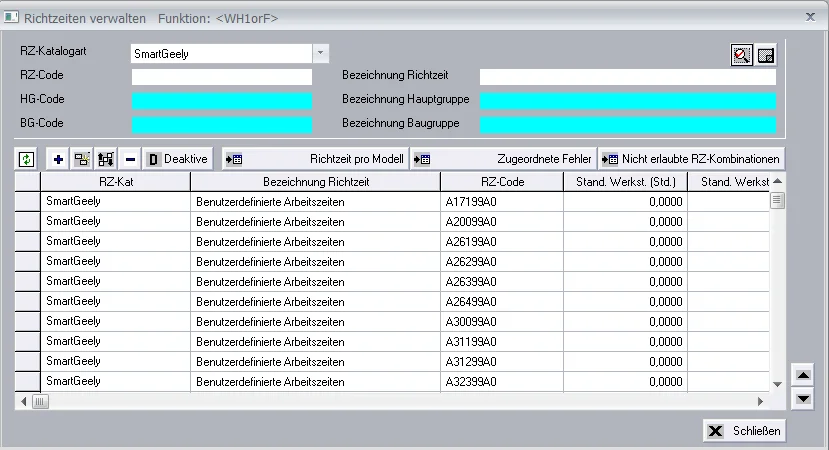This screenshot has height=450, width=829.
Task: Open Richtzeit pro Modell
Action: tap(316, 159)
